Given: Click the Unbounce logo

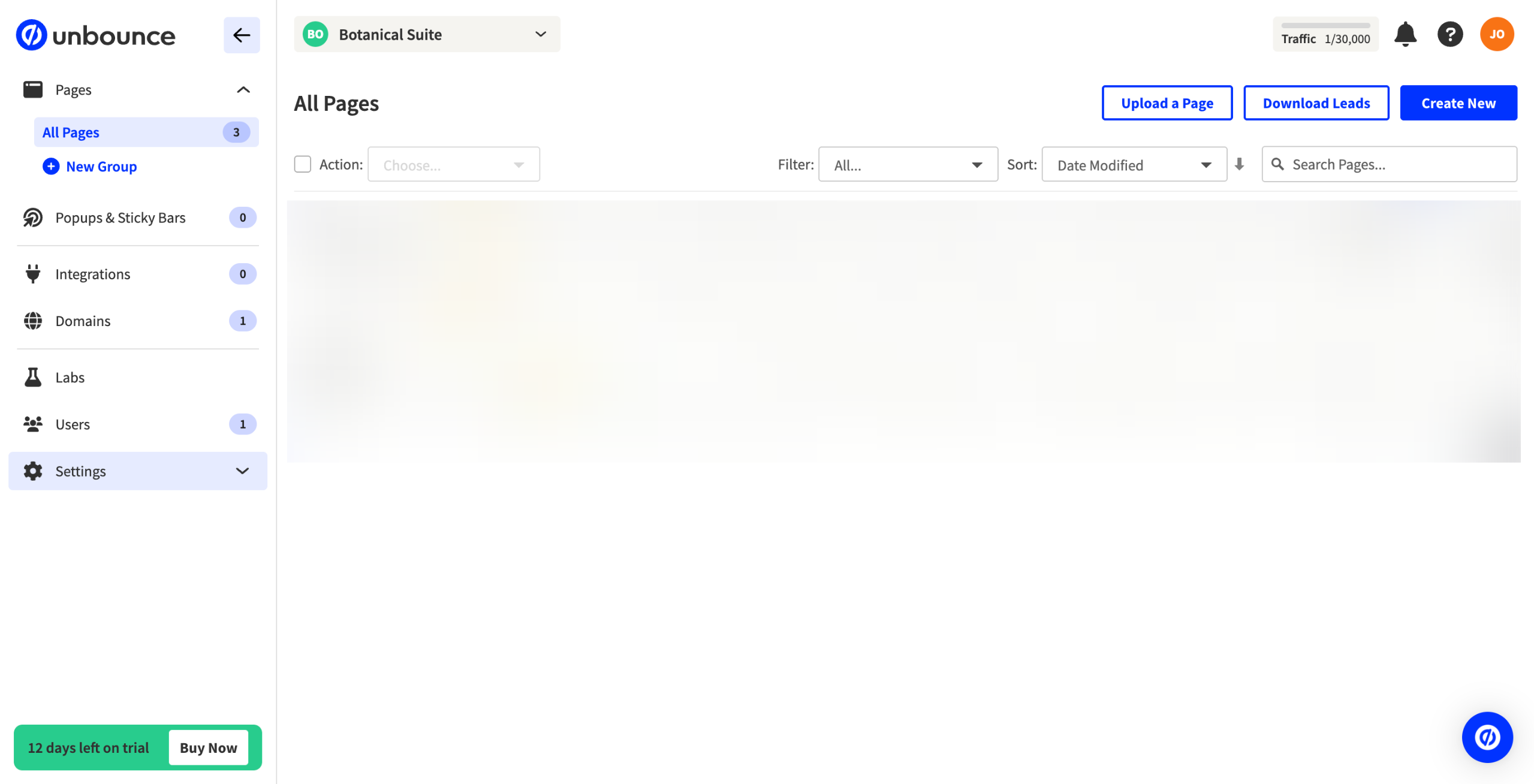Looking at the screenshot, I should click(x=96, y=35).
